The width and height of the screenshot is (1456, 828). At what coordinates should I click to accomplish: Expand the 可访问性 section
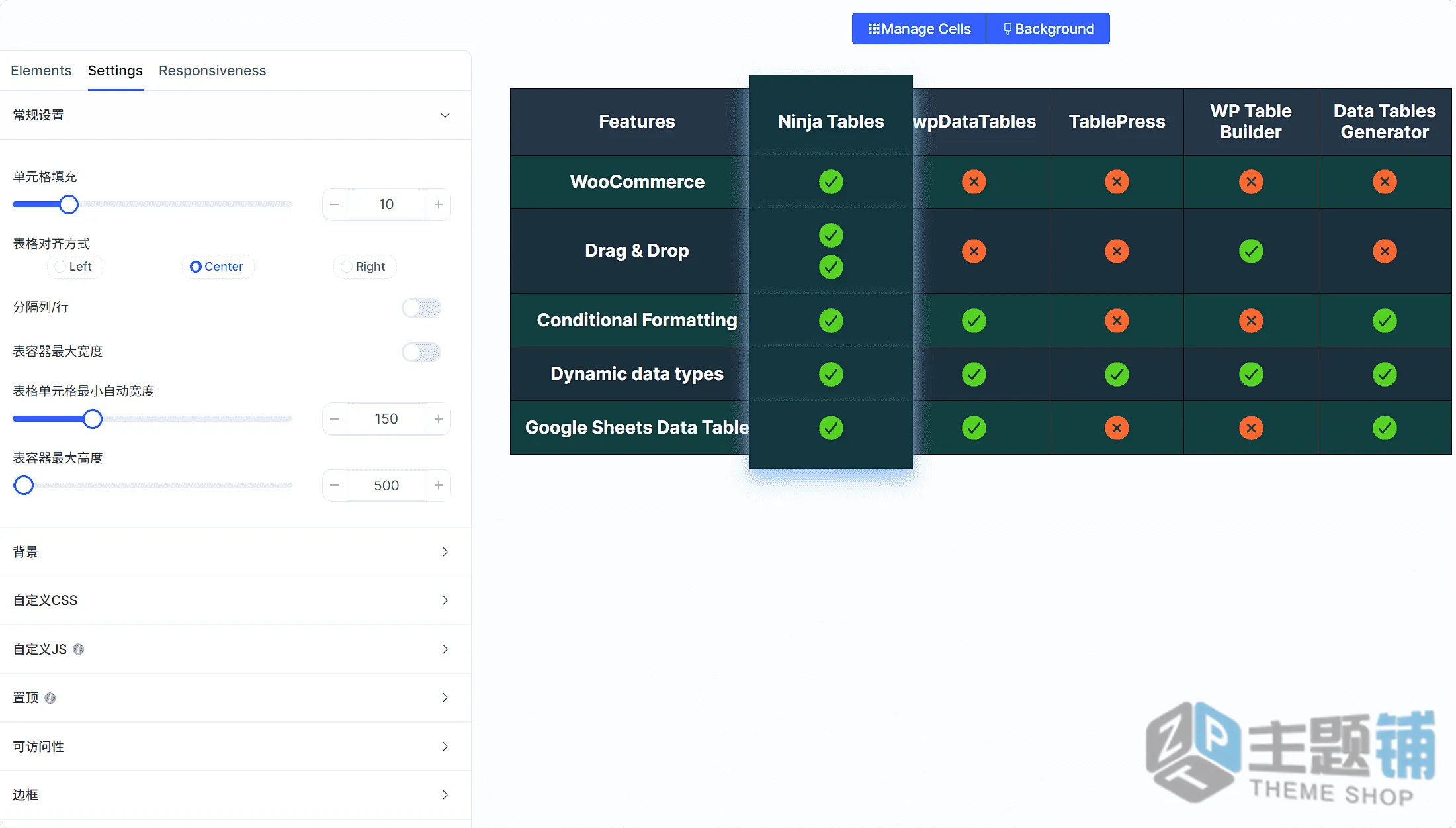236,747
